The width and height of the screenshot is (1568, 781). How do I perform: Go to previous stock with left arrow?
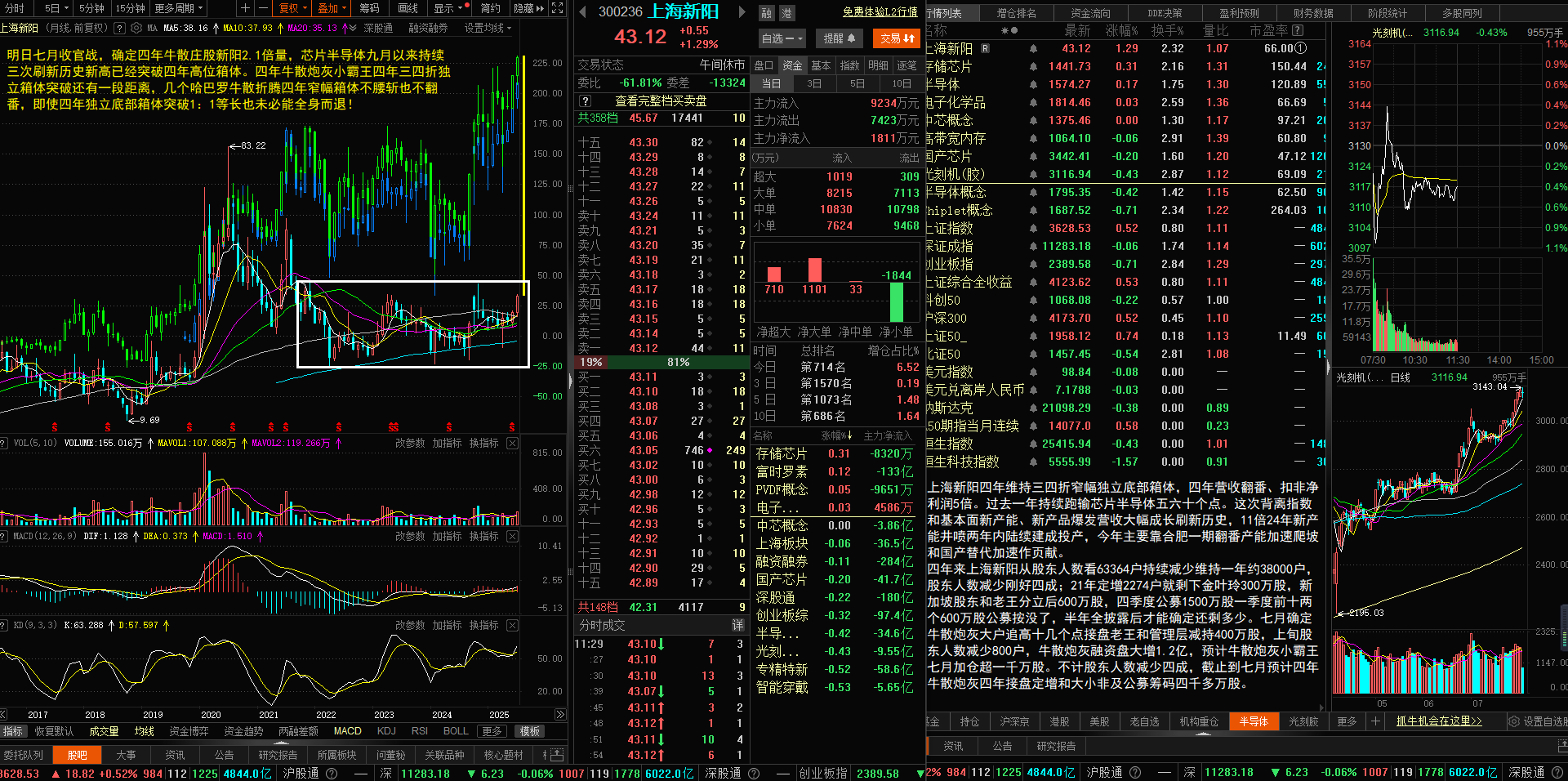point(582,12)
